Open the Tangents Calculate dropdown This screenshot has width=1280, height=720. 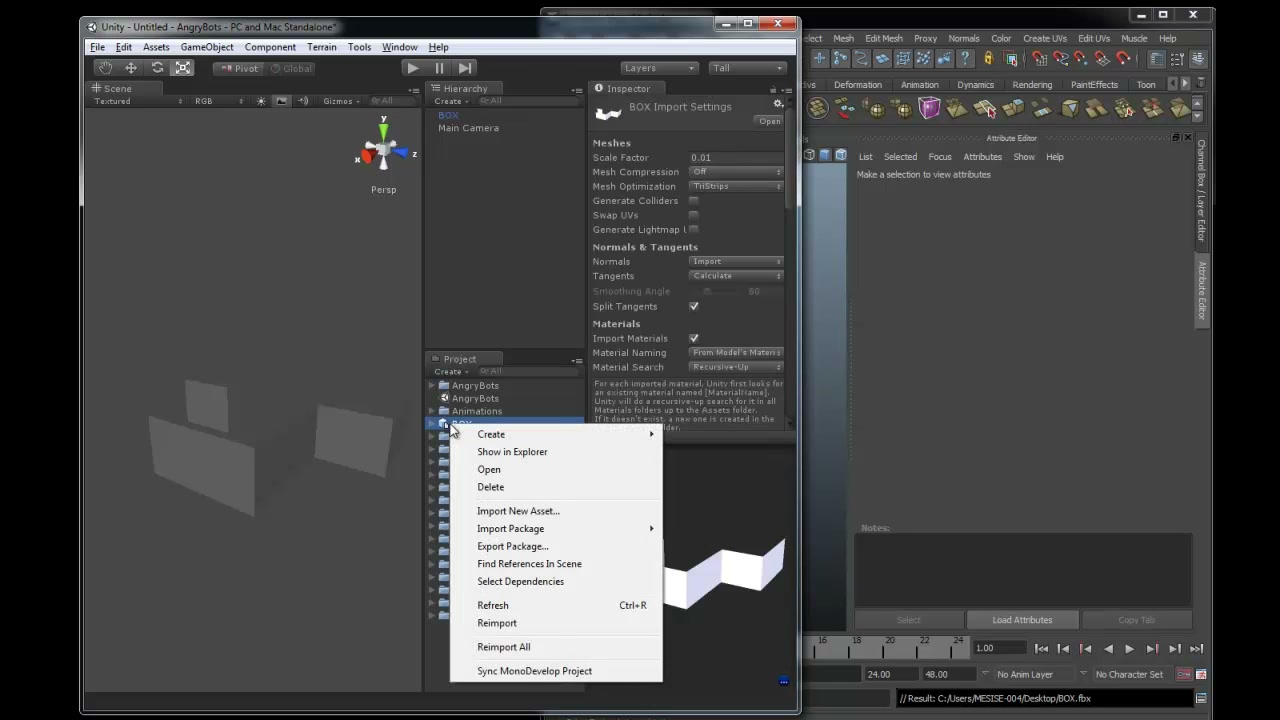(736, 276)
